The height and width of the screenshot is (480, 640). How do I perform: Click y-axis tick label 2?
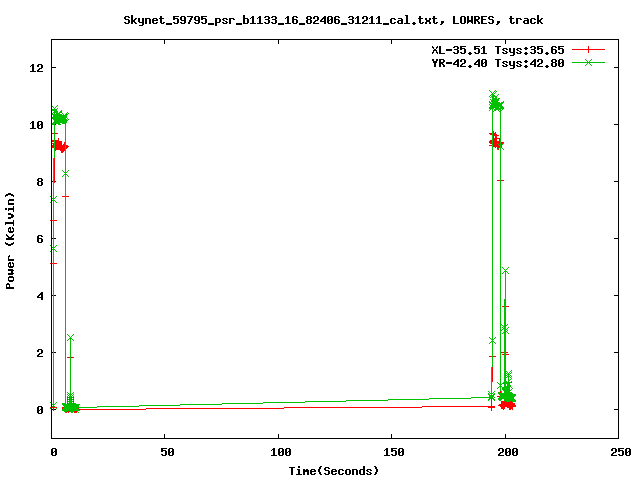click(x=40, y=353)
